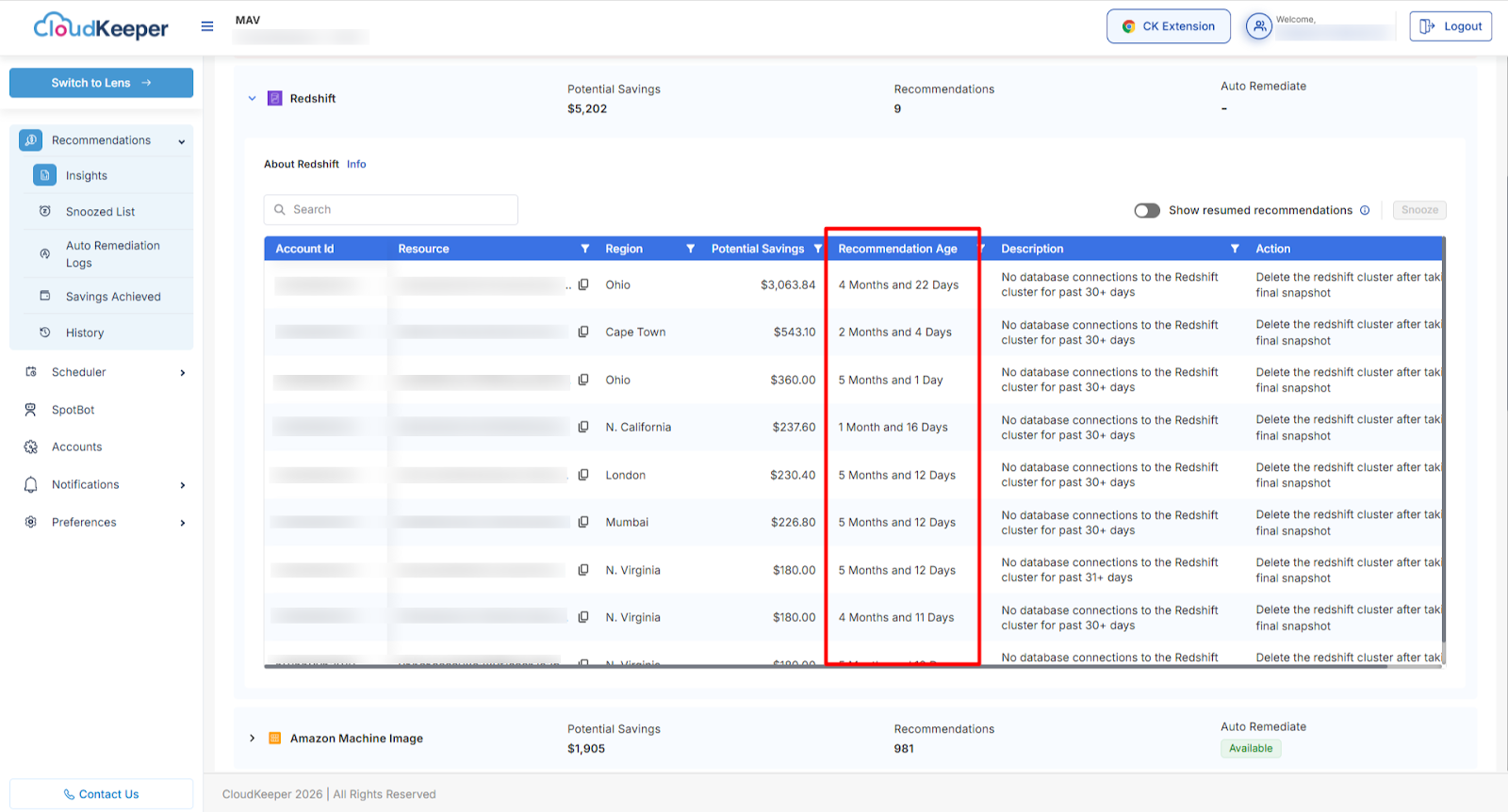Open Snoozed List in sidebar
The image size is (1508, 812).
100,212
